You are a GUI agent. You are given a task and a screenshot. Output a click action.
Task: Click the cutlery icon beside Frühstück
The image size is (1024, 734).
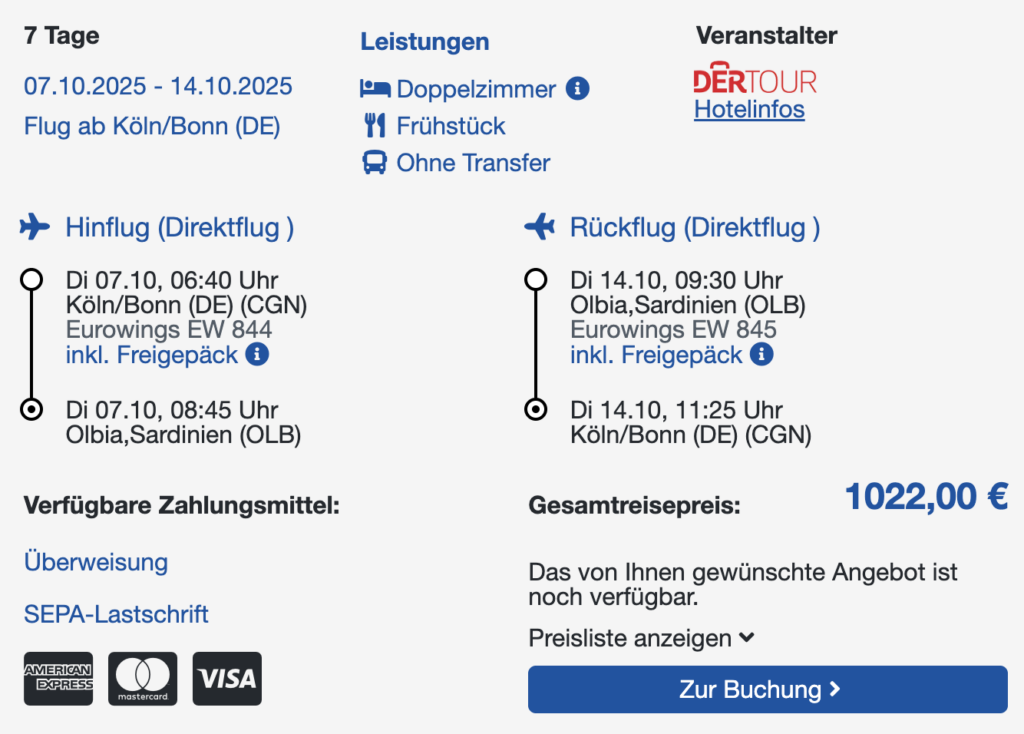375,125
